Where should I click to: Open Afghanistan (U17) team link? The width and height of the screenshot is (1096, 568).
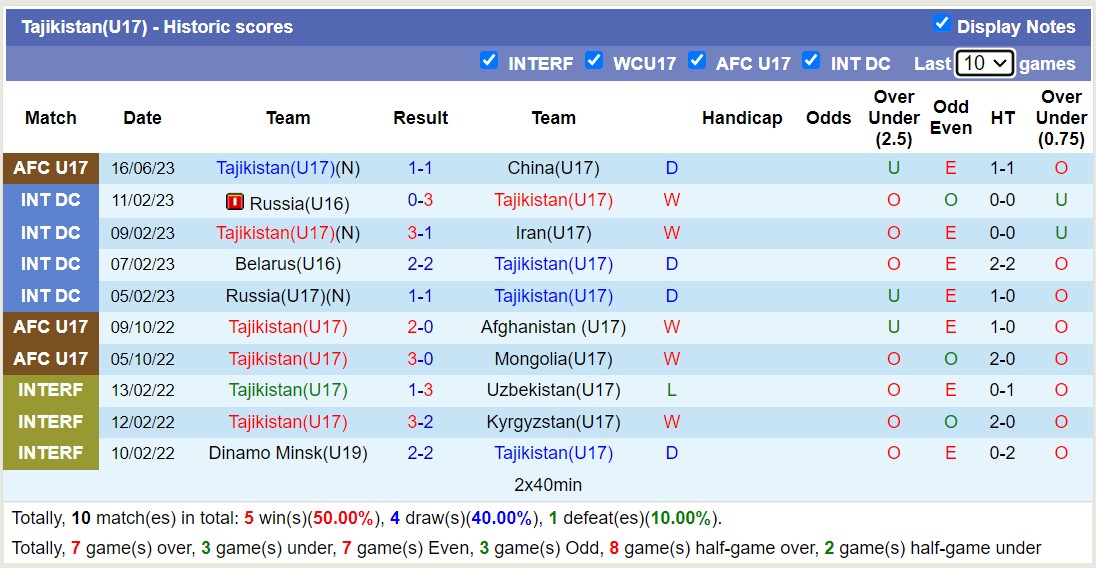point(553,327)
